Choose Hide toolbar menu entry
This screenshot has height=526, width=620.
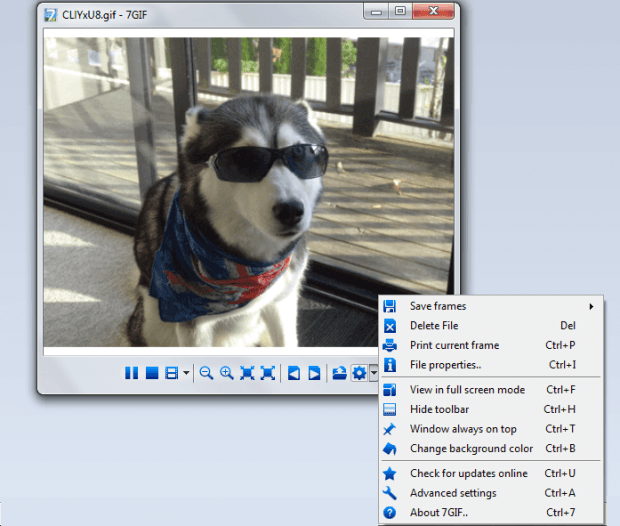491,409
